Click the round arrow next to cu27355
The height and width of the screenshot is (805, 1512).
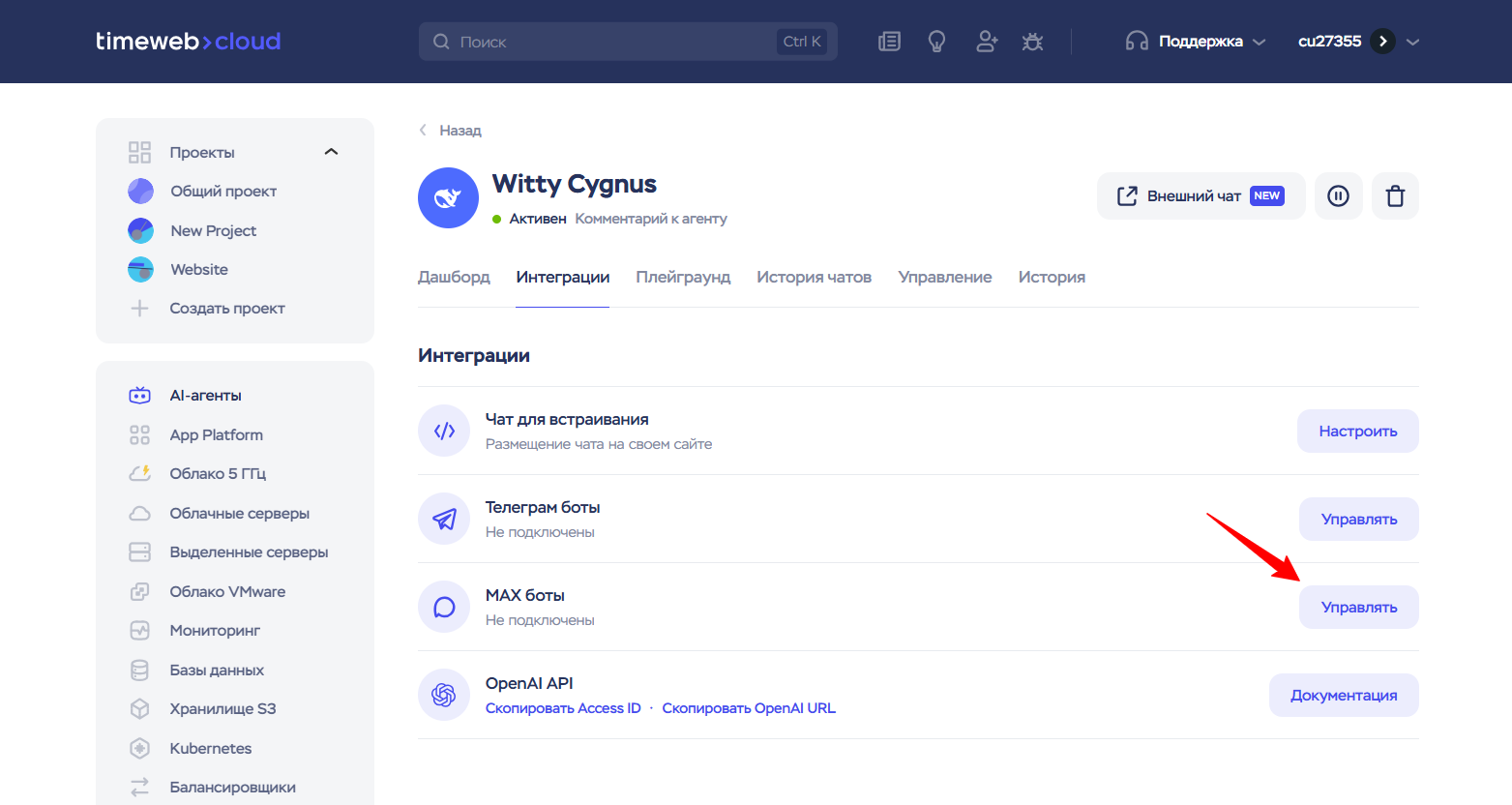coord(1383,42)
